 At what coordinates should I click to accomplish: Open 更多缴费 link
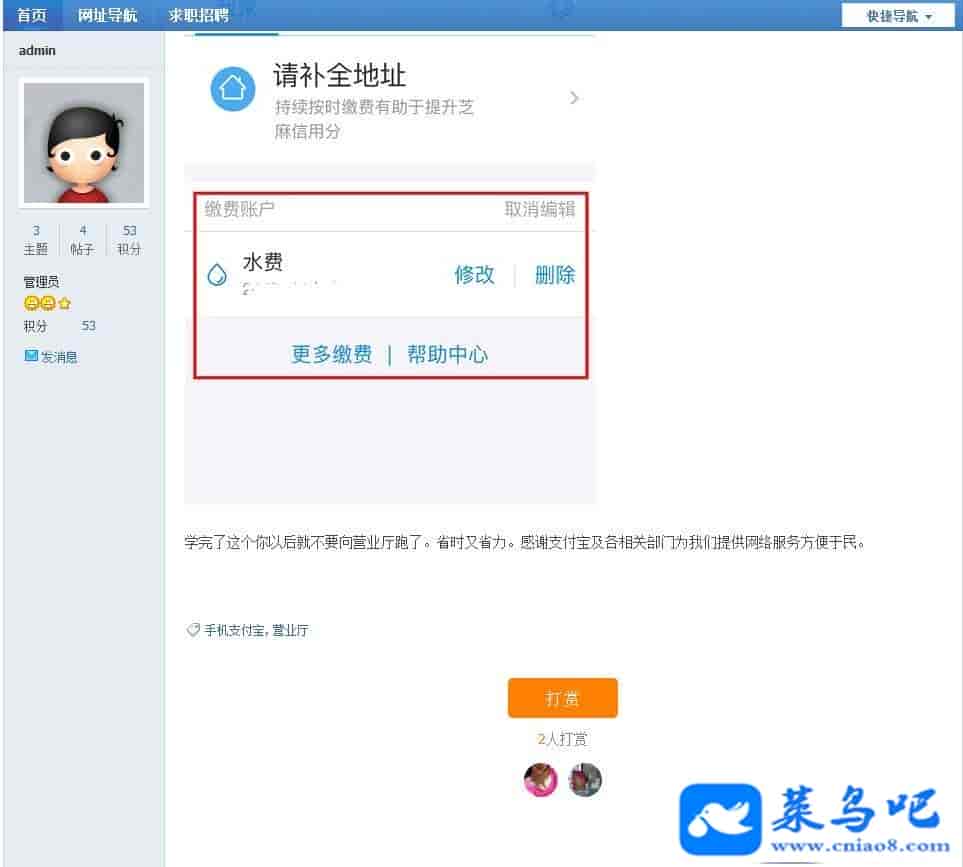pyautogui.click(x=332, y=354)
